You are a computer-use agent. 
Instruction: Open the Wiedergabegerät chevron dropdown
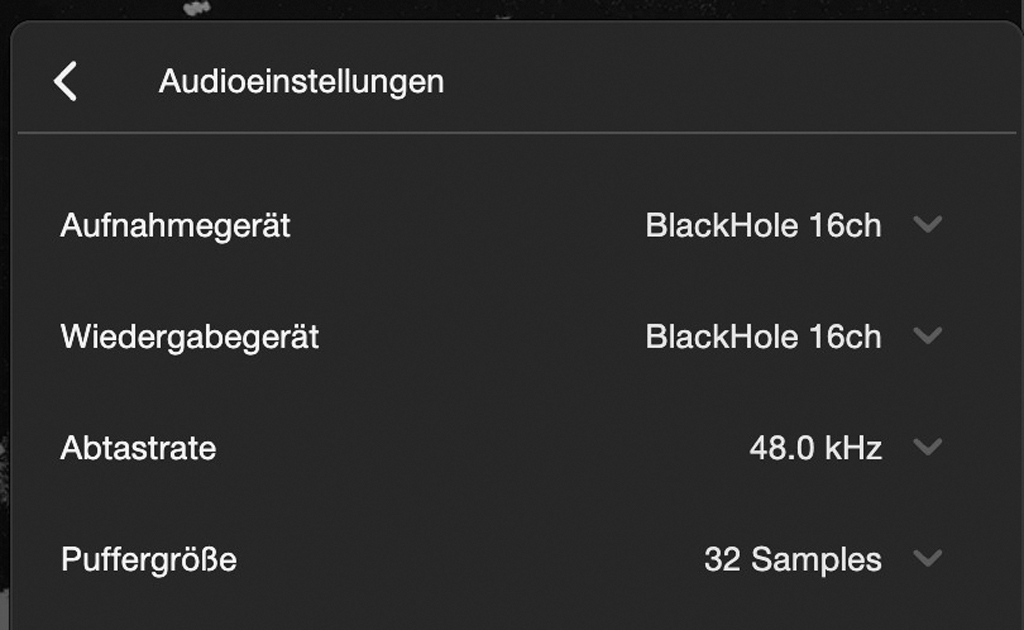pos(928,336)
